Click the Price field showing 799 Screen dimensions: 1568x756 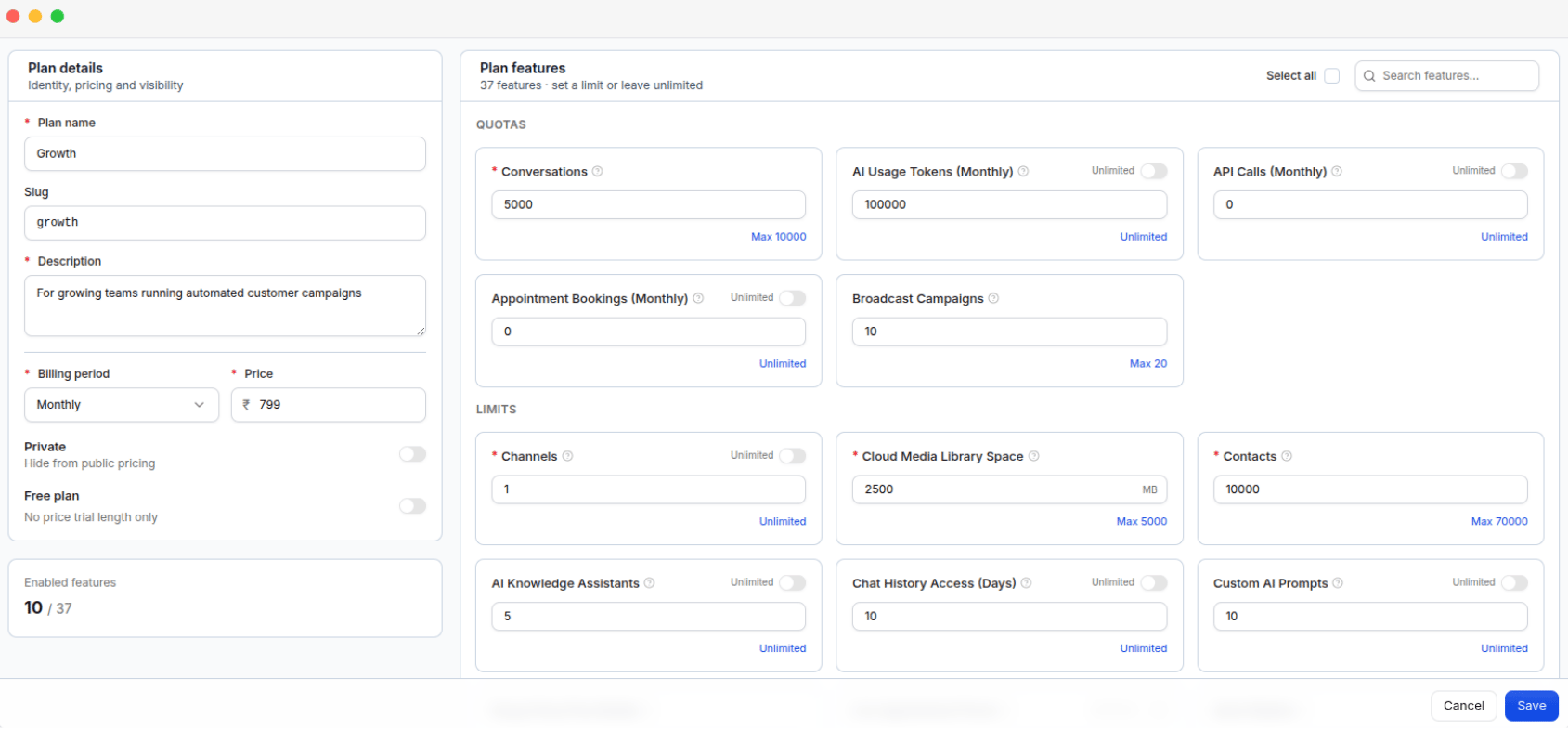329,405
